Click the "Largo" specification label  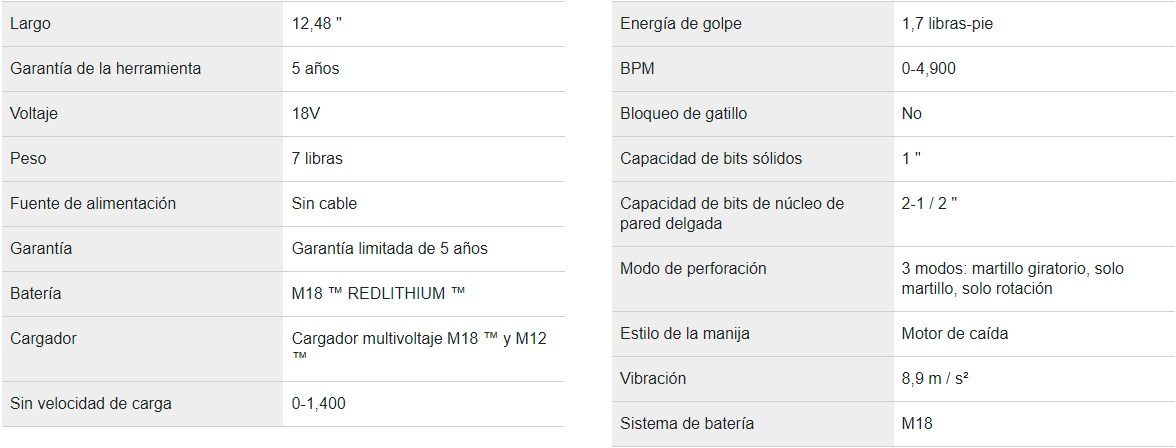coord(30,24)
